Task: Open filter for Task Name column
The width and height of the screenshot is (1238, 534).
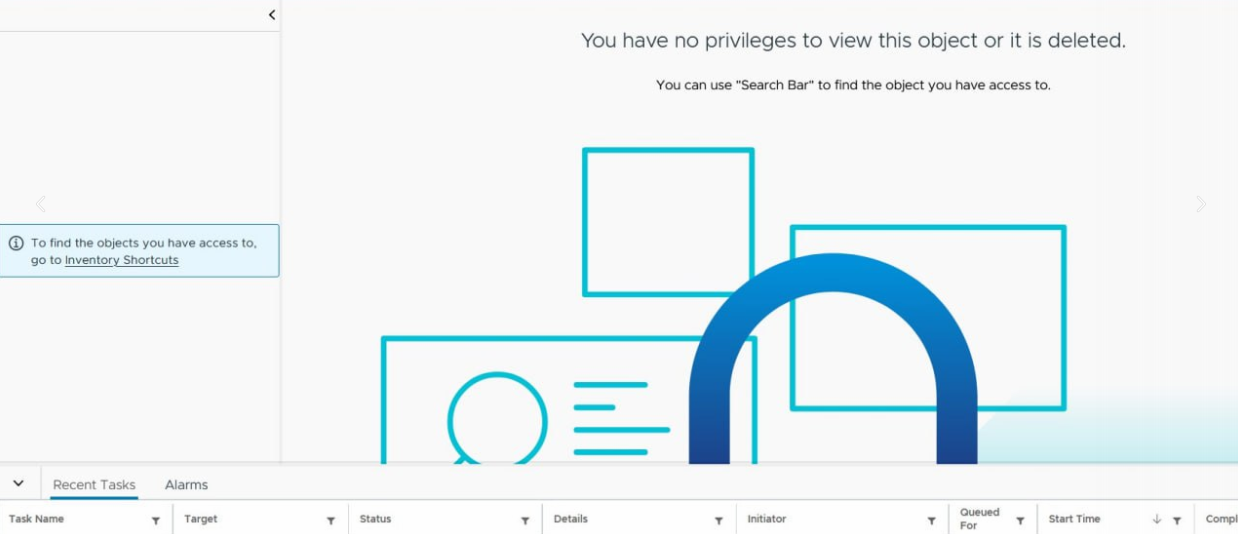Action: pyautogui.click(x=156, y=520)
